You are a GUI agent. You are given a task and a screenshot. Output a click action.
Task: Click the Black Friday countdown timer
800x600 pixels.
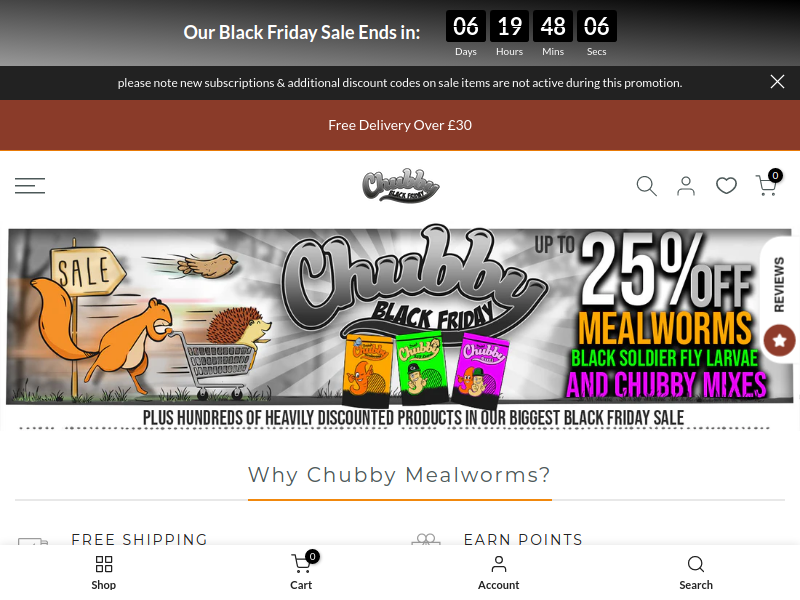coord(531,33)
